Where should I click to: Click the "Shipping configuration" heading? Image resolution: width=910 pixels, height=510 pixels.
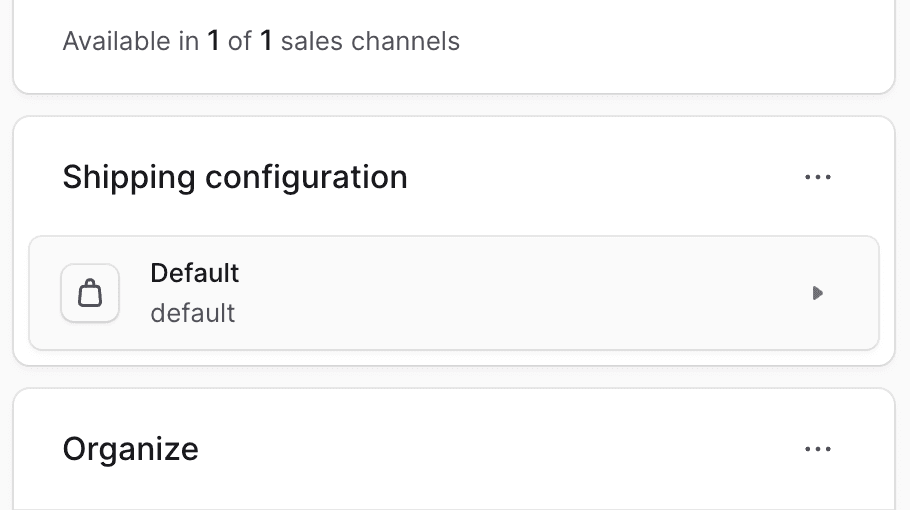tap(235, 178)
